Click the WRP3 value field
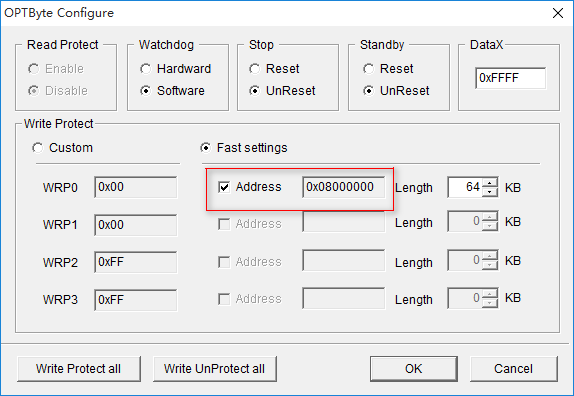Image resolution: width=574 pixels, height=396 pixels. click(x=135, y=300)
